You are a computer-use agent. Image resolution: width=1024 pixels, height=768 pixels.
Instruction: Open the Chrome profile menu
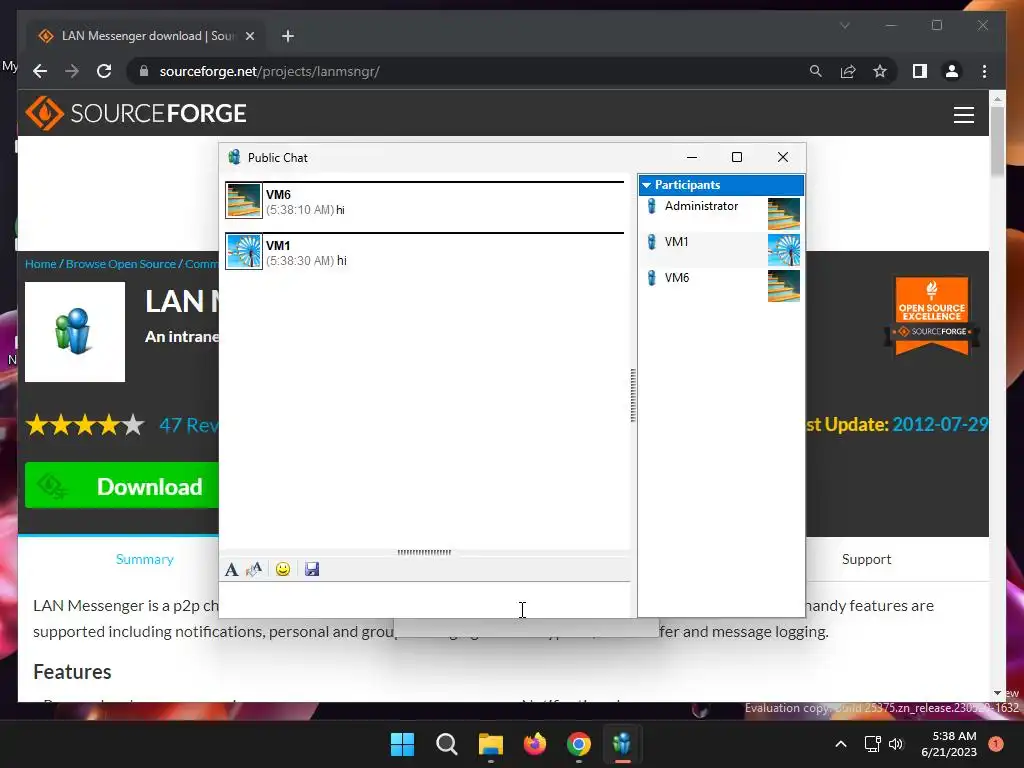point(952,71)
